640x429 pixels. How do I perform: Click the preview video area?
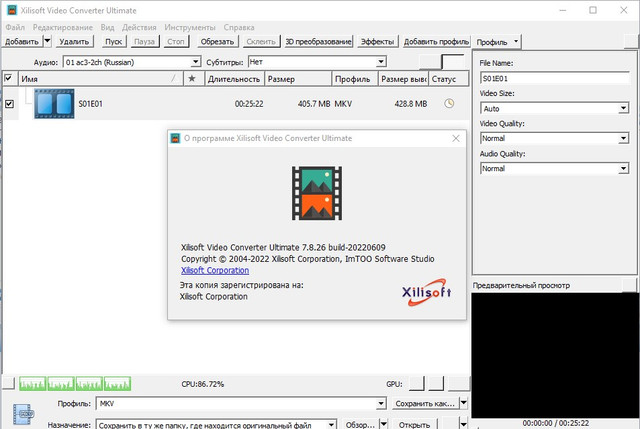pyautogui.click(x=555, y=355)
